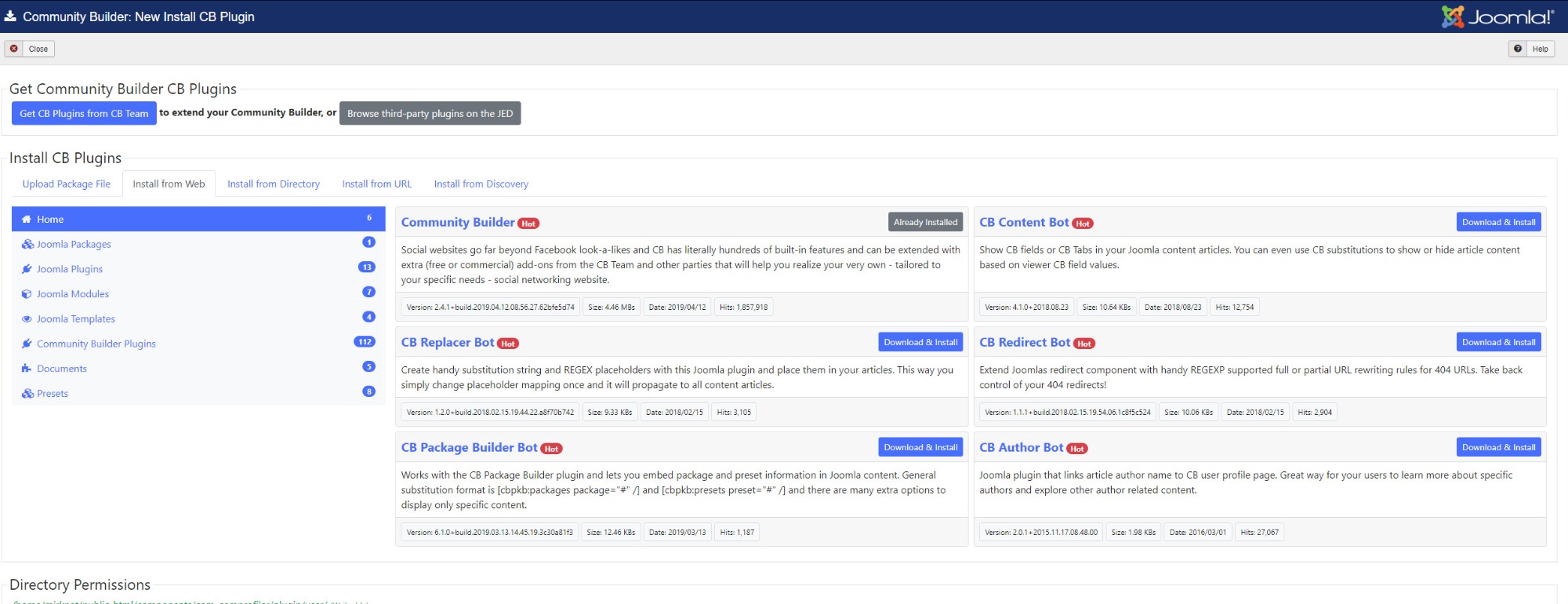Image resolution: width=1568 pixels, height=604 pixels.
Task: Click the Joomla Packages cubes icon
Action: point(27,244)
